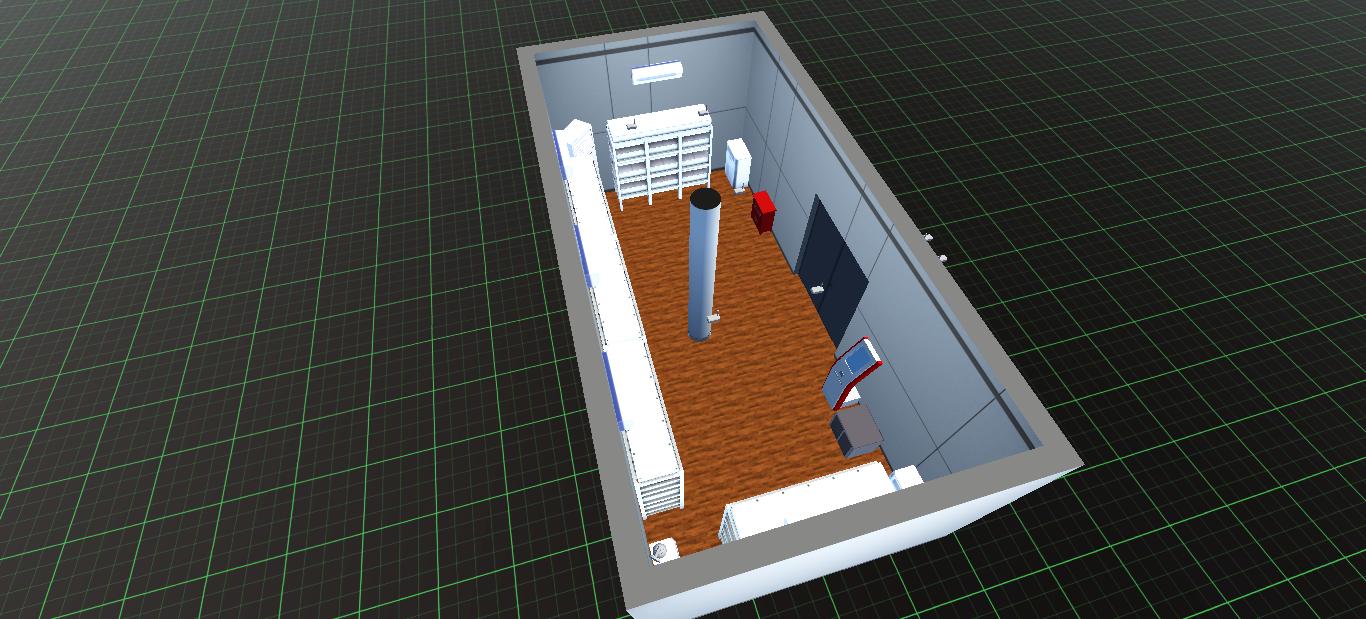Select the small sensor atop the shelving rack
This screenshot has width=1366, height=619.
coord(632,126)
